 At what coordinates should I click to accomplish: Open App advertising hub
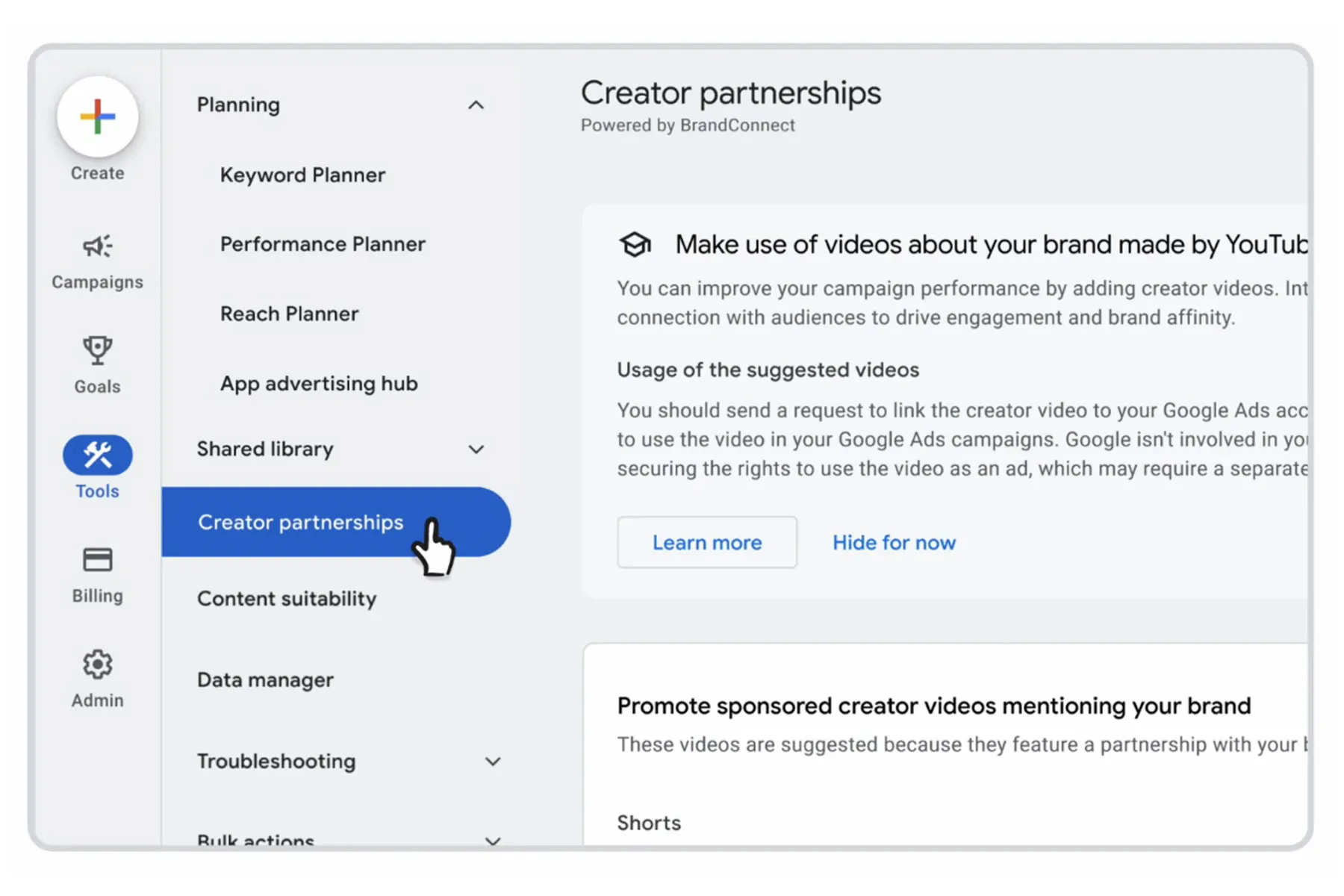319,384
